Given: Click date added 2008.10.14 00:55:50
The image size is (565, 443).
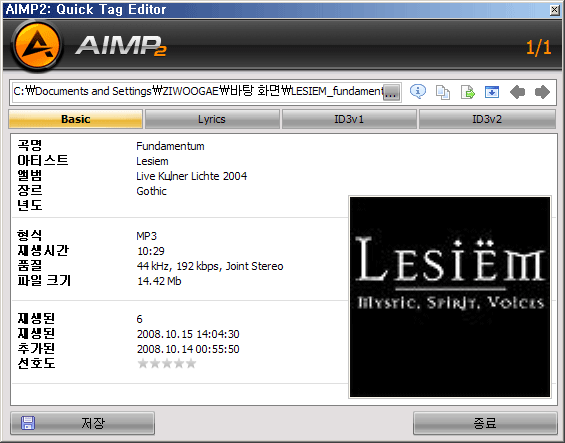Looking at the screenshot, I should point(188,349).
